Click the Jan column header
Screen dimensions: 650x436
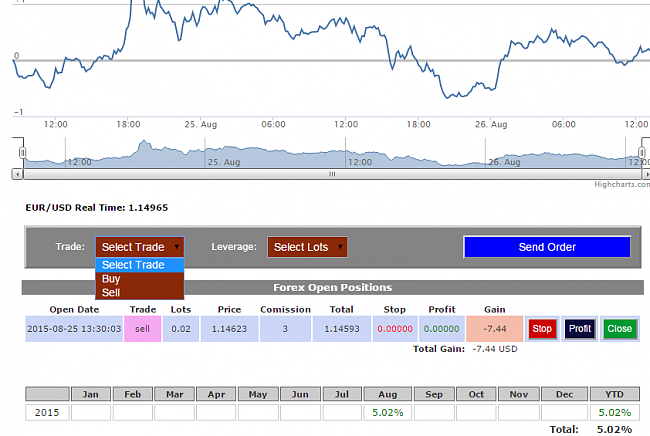[x=91, y=394]
